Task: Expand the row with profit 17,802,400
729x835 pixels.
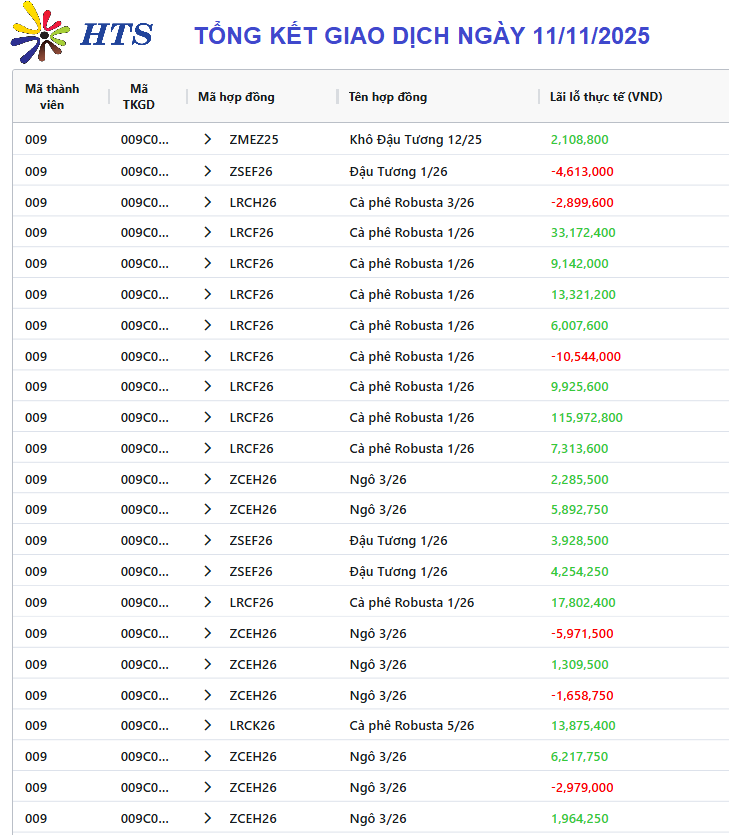Action: pos(207,603)
